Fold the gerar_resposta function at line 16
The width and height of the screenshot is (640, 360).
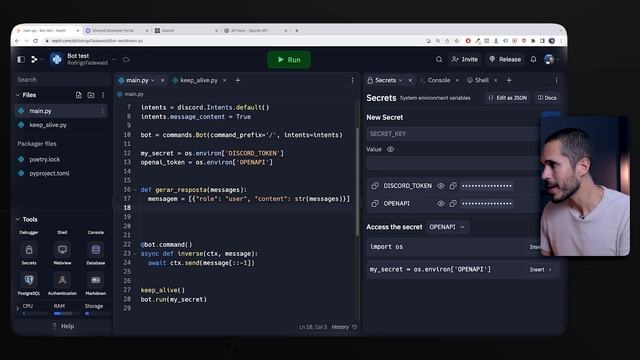coord(135,190)
